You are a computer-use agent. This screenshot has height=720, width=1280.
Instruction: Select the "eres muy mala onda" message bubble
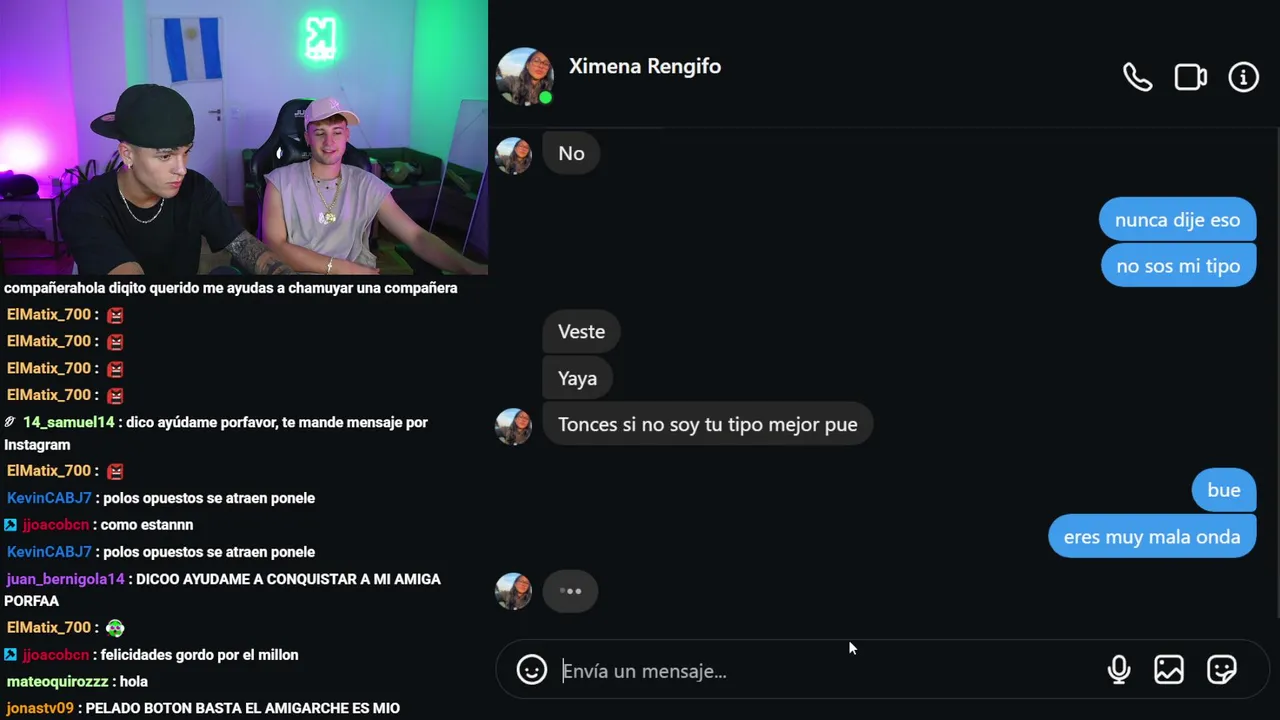coord(1152,537)
